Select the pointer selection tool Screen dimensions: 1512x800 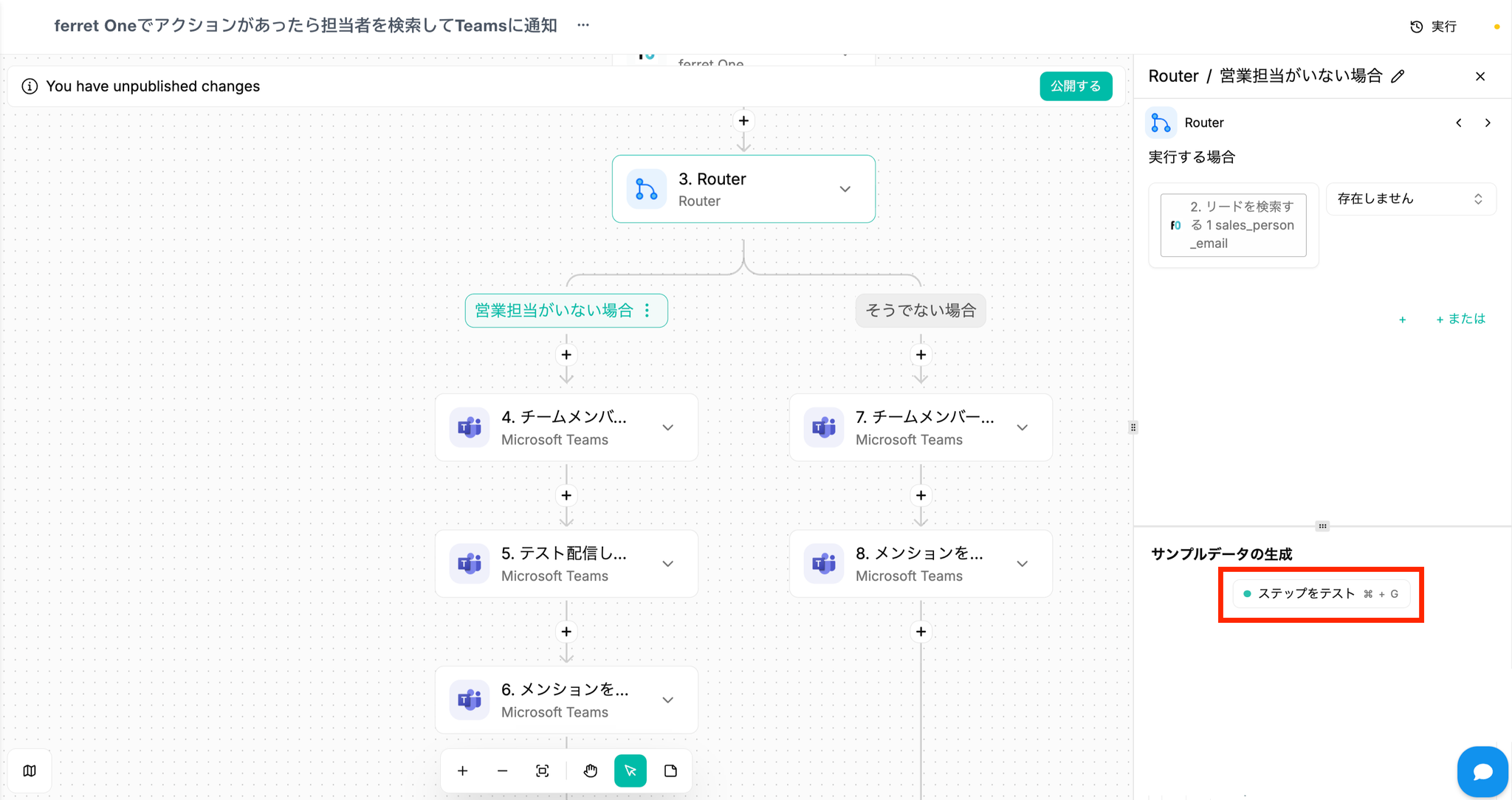coord(630,770)
